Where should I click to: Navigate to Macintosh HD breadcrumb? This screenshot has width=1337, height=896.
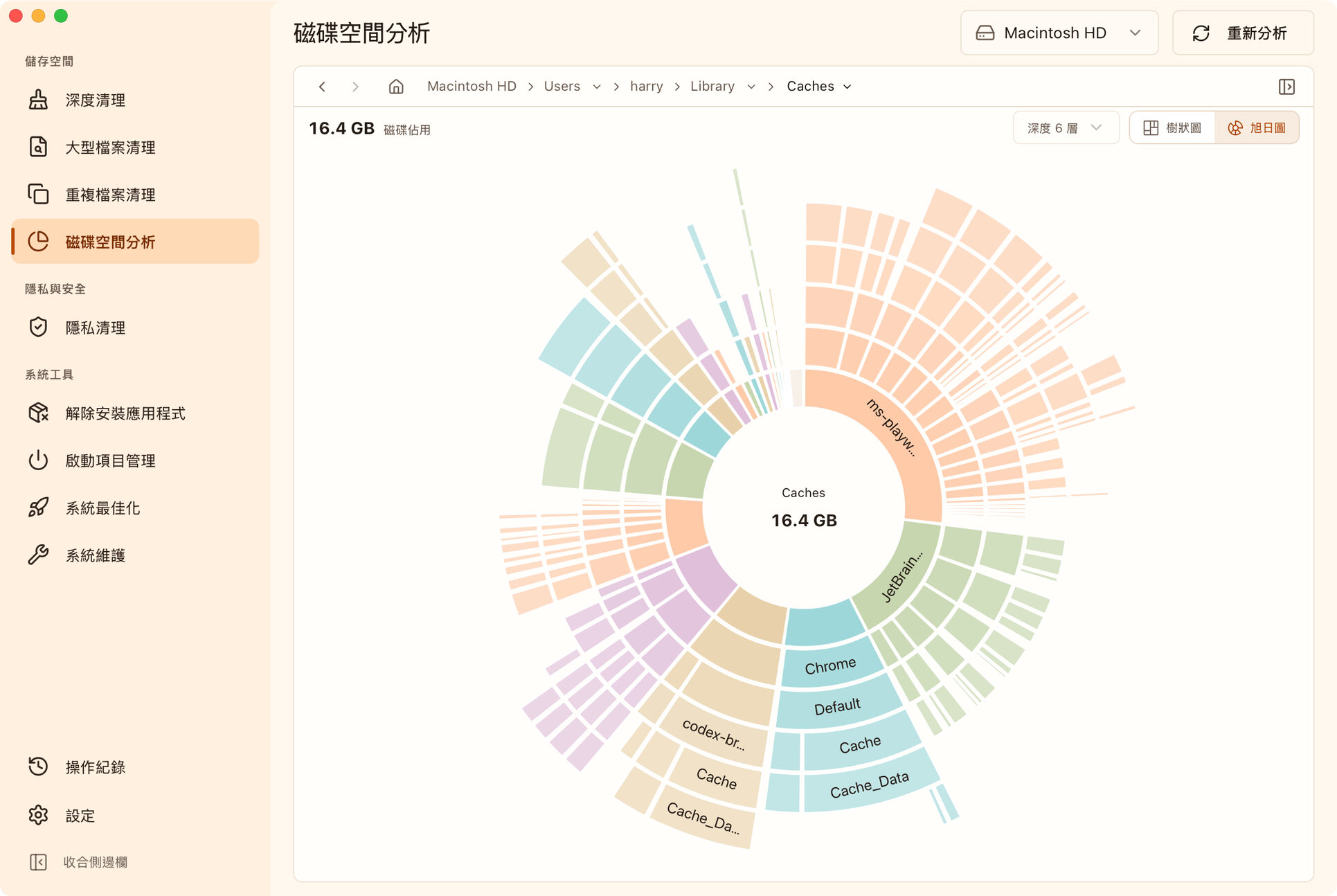[472, 87]
